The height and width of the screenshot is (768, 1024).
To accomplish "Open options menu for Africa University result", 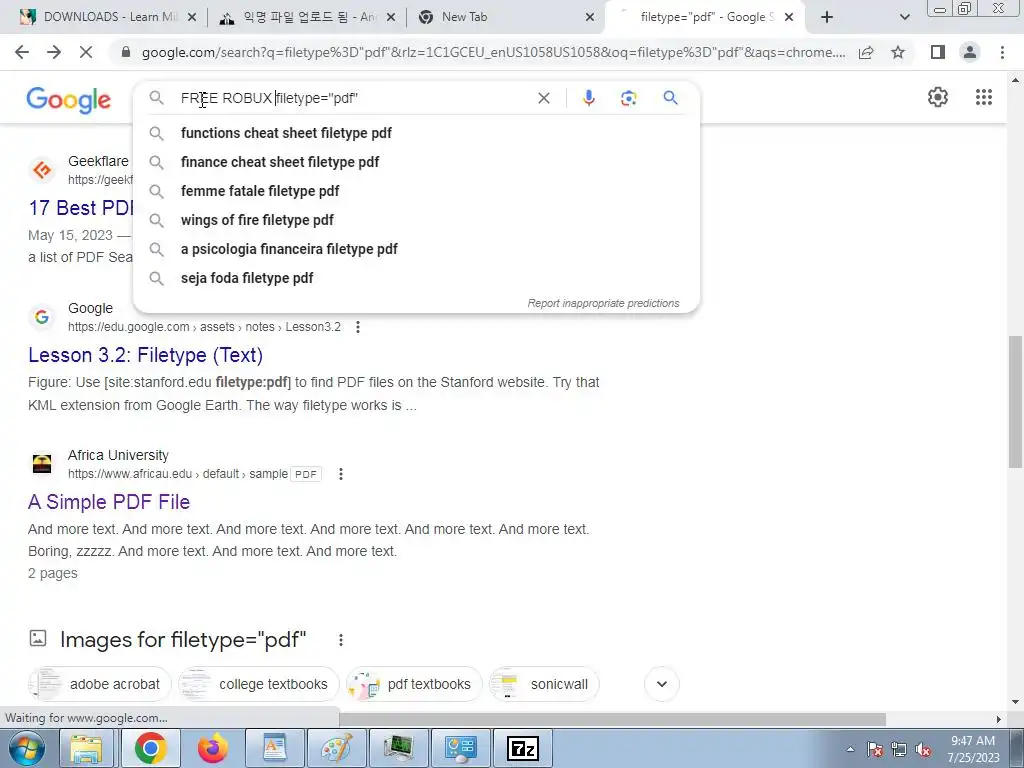I will (341, 474).
